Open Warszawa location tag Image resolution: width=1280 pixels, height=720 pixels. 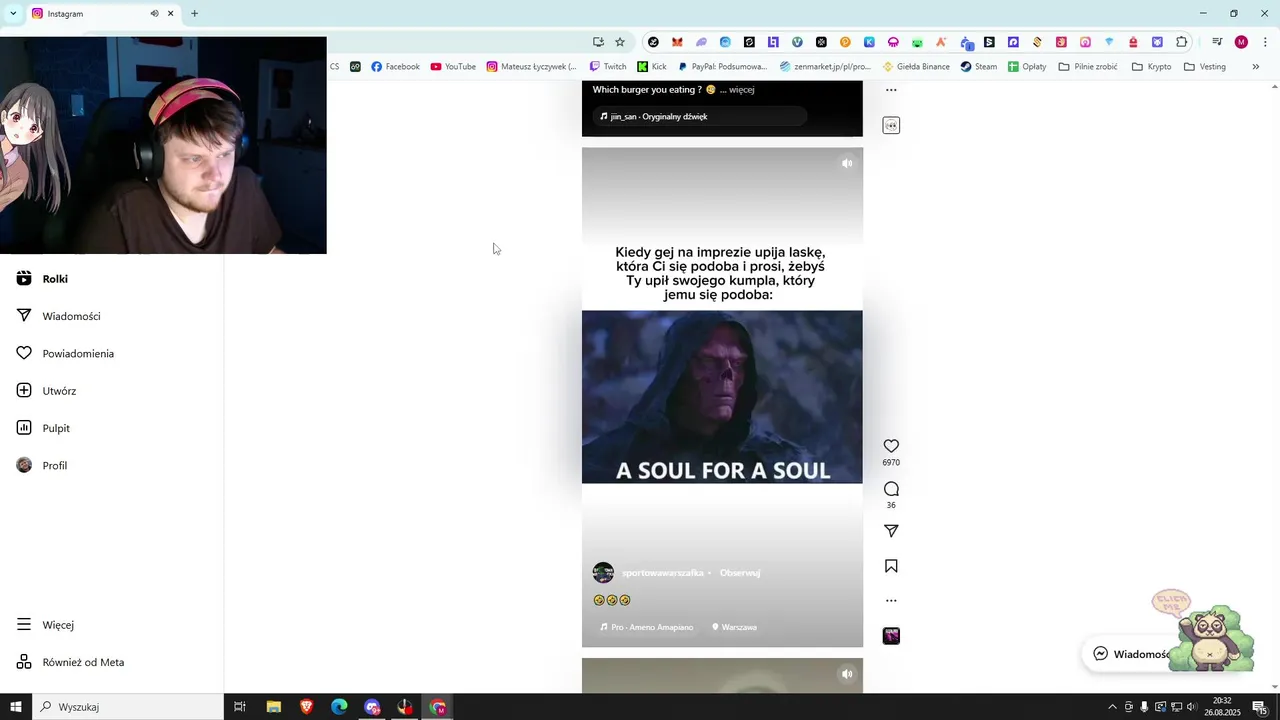click(734, 627)
